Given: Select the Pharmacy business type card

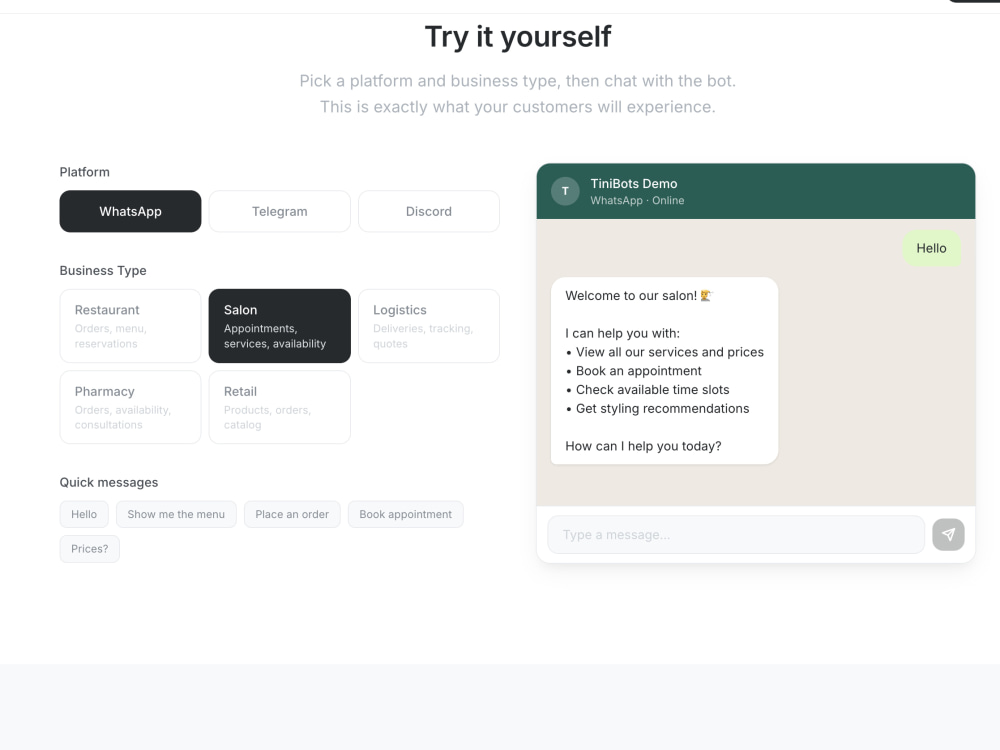Looking at the screenshot, I should [130, 407].
